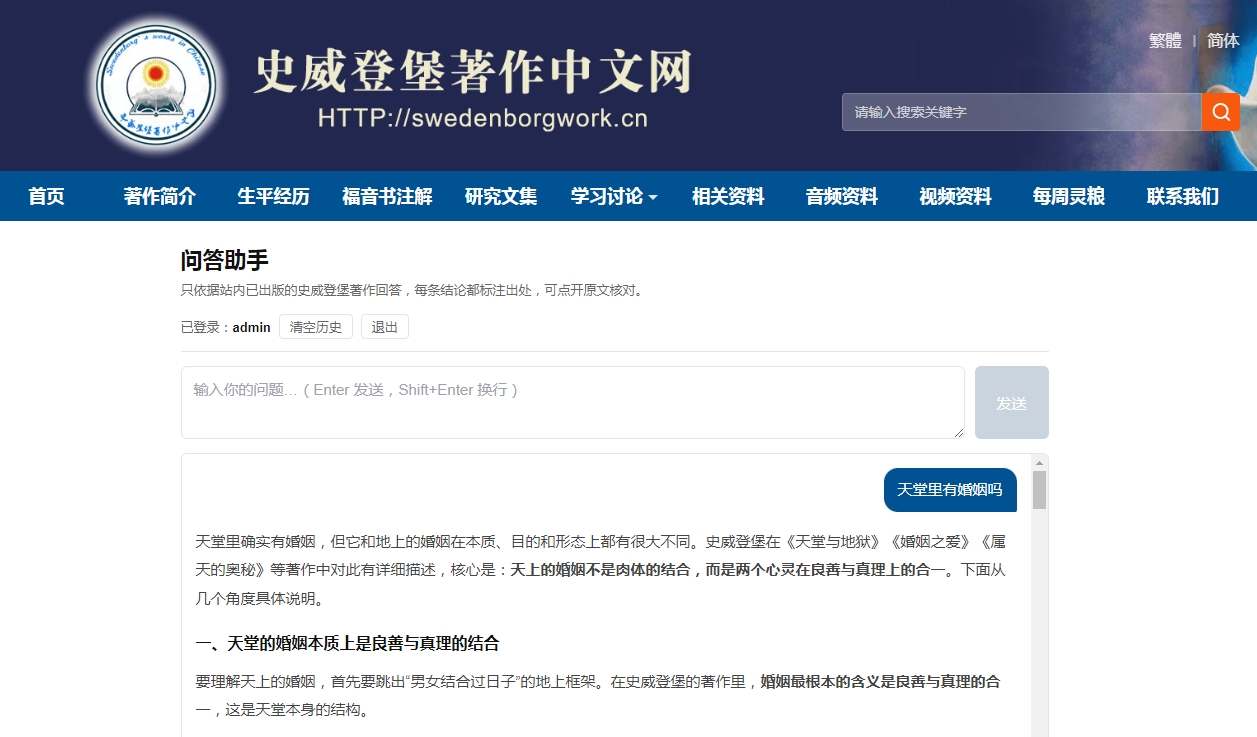Expand the 学习讨论 dropdown menu

(x=614, y=196)
